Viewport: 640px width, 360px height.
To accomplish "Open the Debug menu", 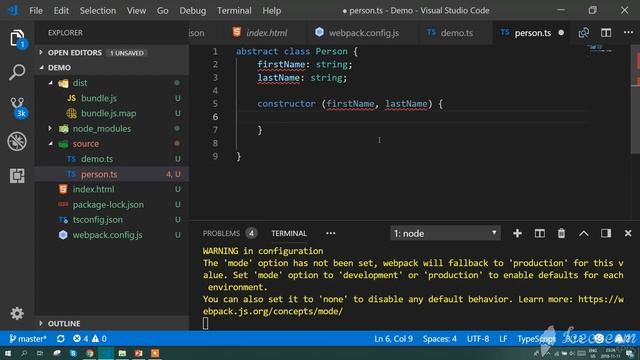I will coord(193,11).
